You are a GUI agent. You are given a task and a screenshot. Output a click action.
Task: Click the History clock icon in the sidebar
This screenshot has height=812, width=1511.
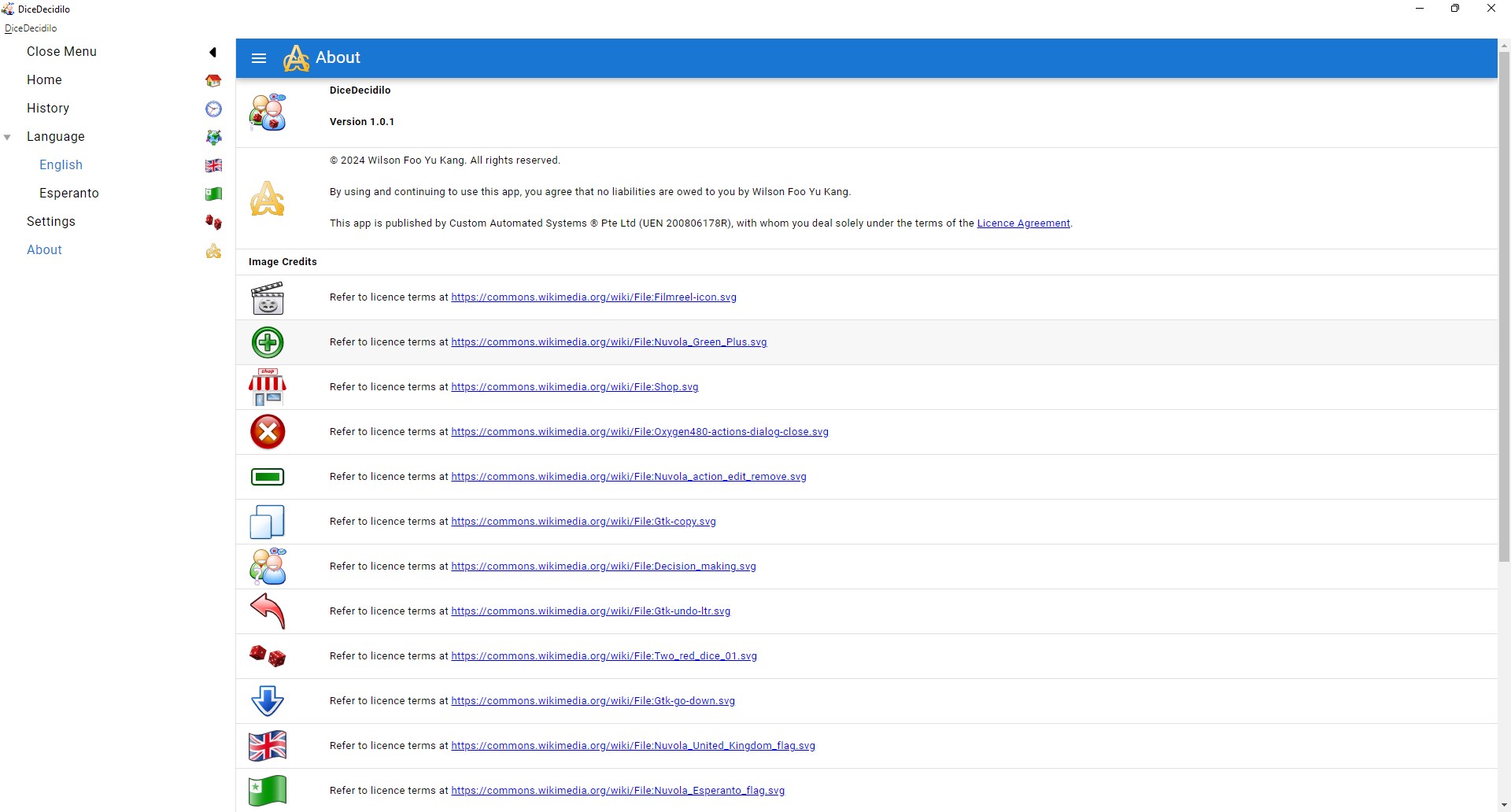(213, 109)
